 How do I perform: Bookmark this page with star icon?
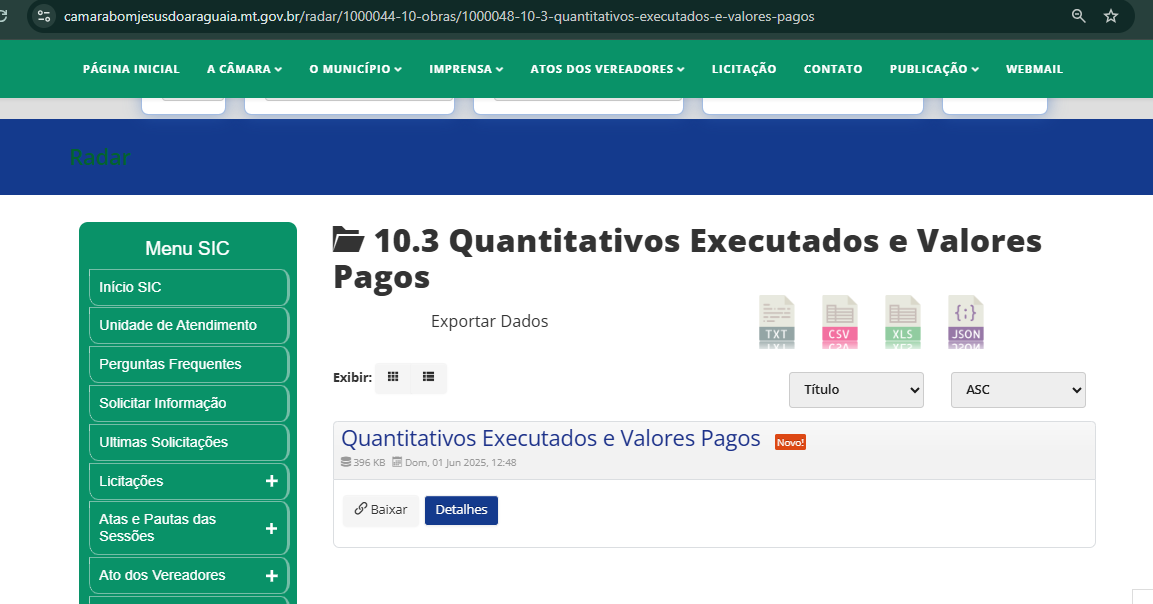1110,16
